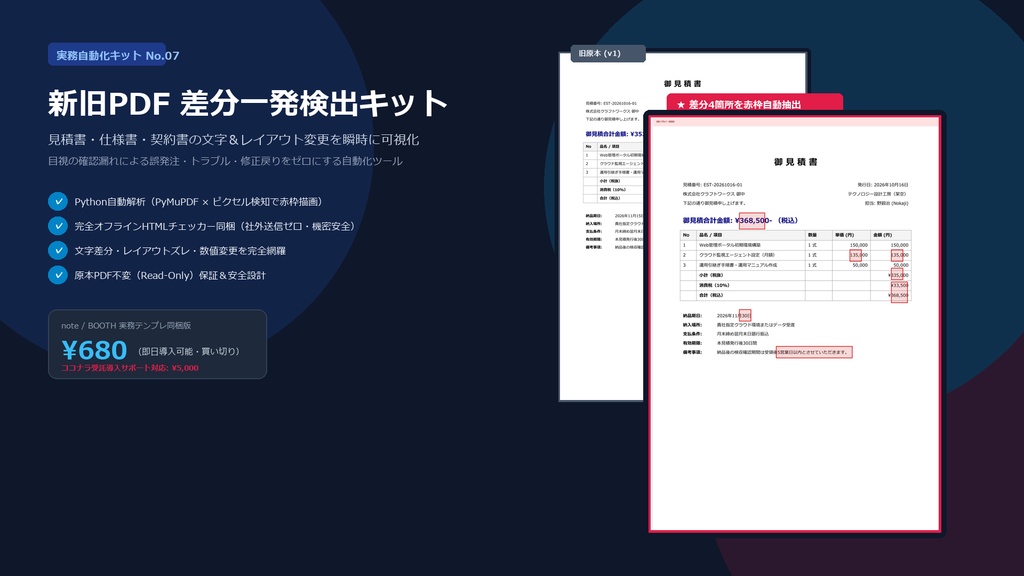The height and width of the screenshot is (576, 1024).
Task: Click the 新旧PDF 差分一発検出キット title
Action: 247,103
